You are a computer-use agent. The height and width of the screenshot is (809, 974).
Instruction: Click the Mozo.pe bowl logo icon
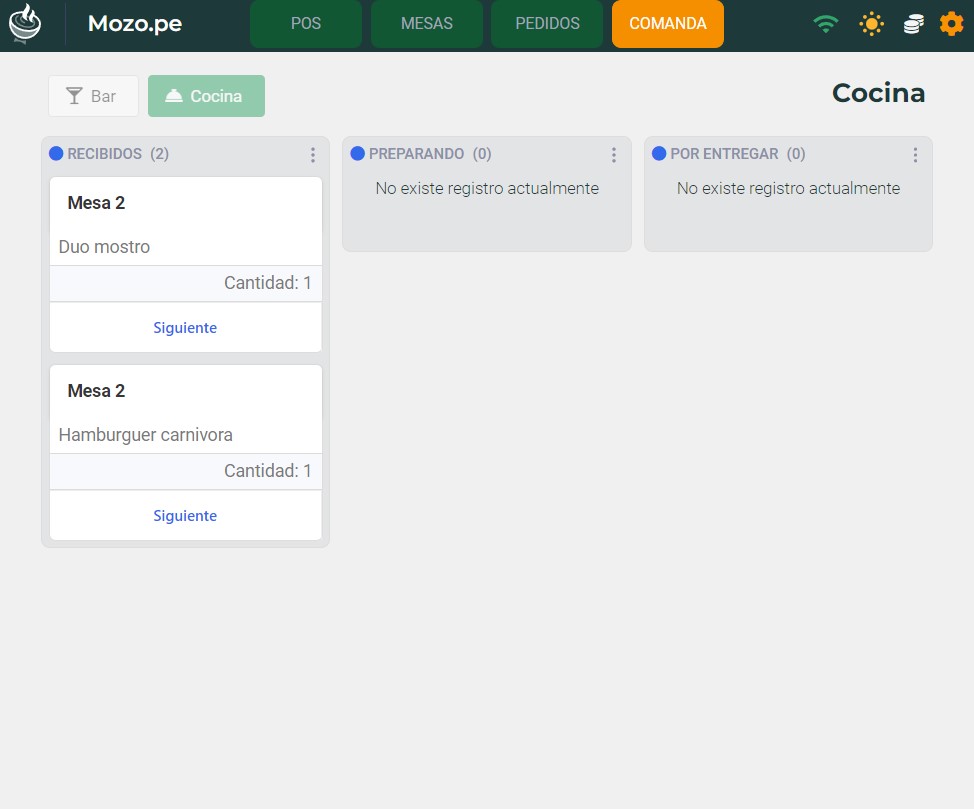point(25,24)
